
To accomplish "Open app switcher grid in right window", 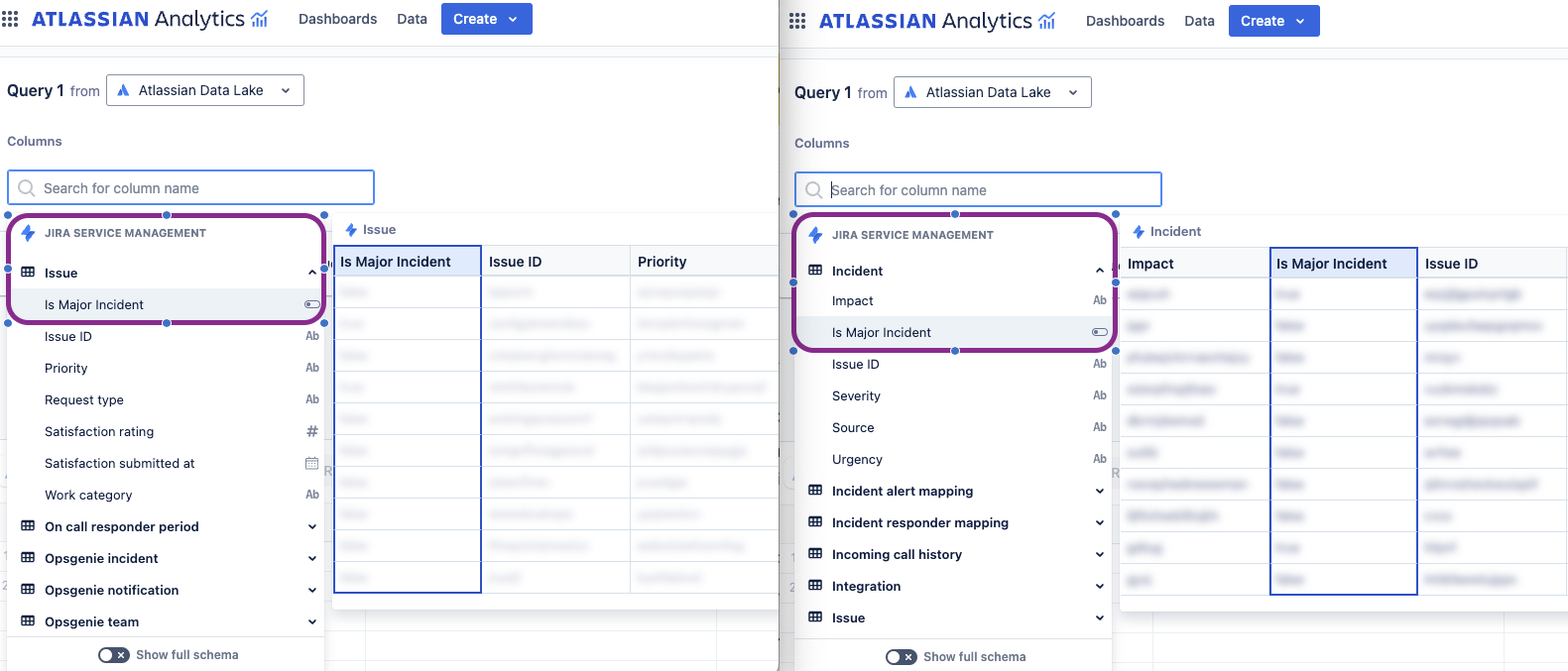I will [797, 21].
